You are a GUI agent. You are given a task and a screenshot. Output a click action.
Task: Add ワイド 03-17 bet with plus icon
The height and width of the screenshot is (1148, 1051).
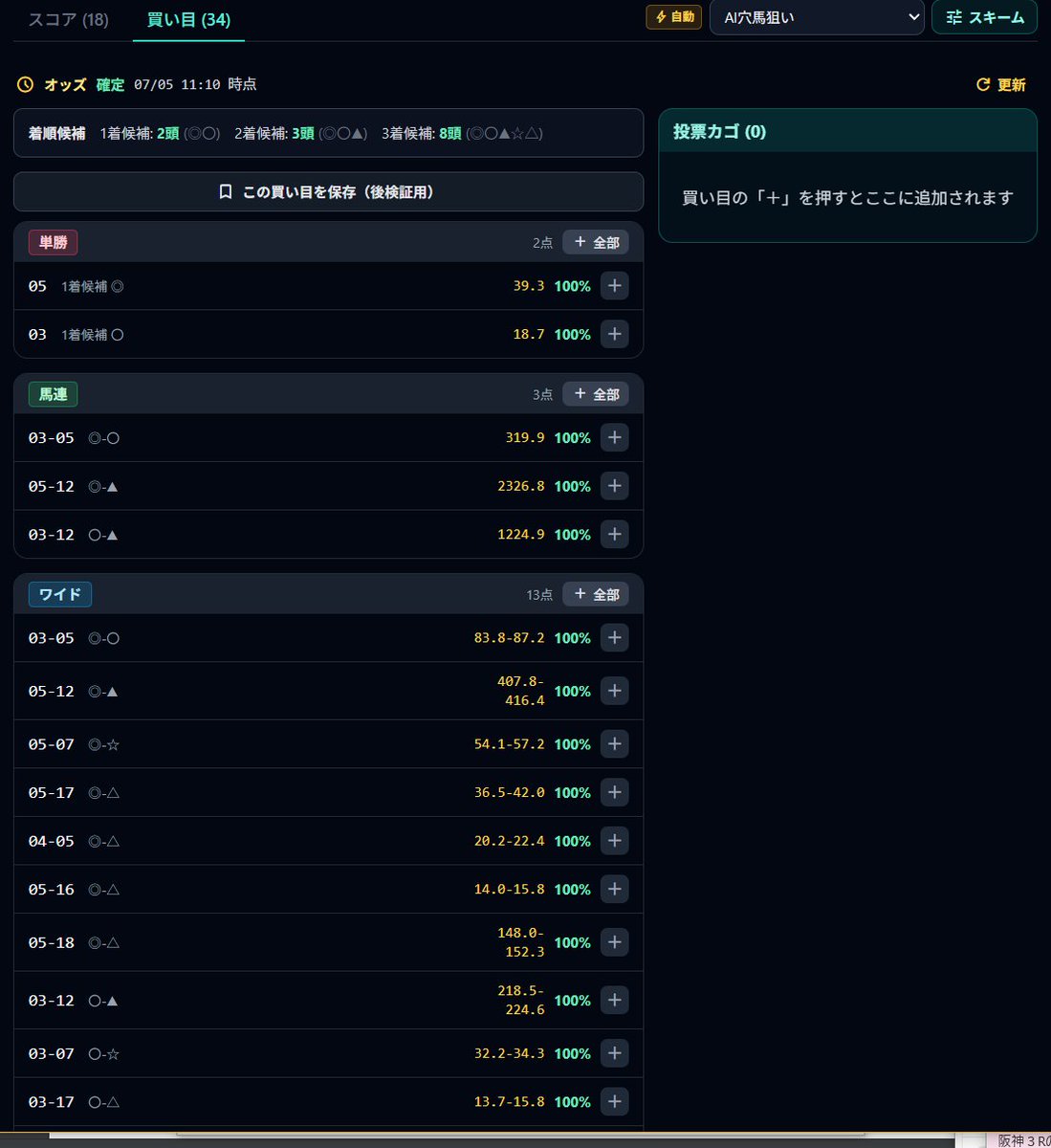point(614,1101)
